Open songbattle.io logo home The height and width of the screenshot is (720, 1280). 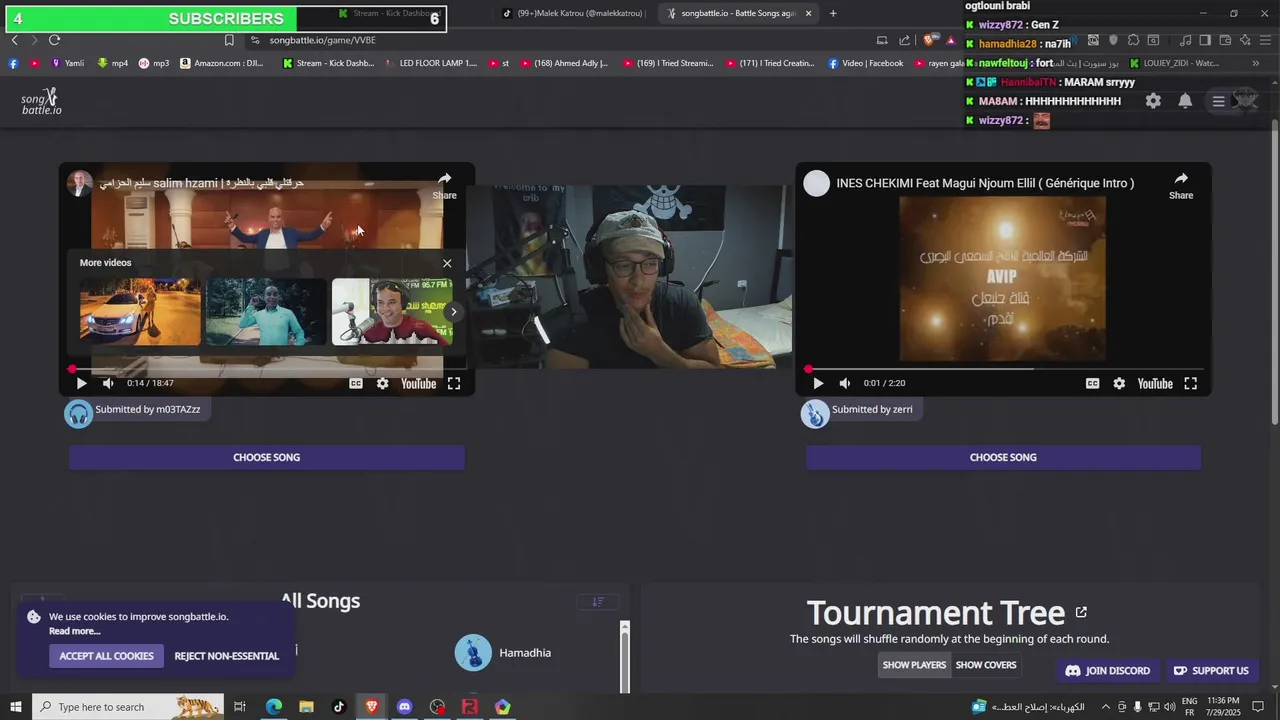pos(42,101)
